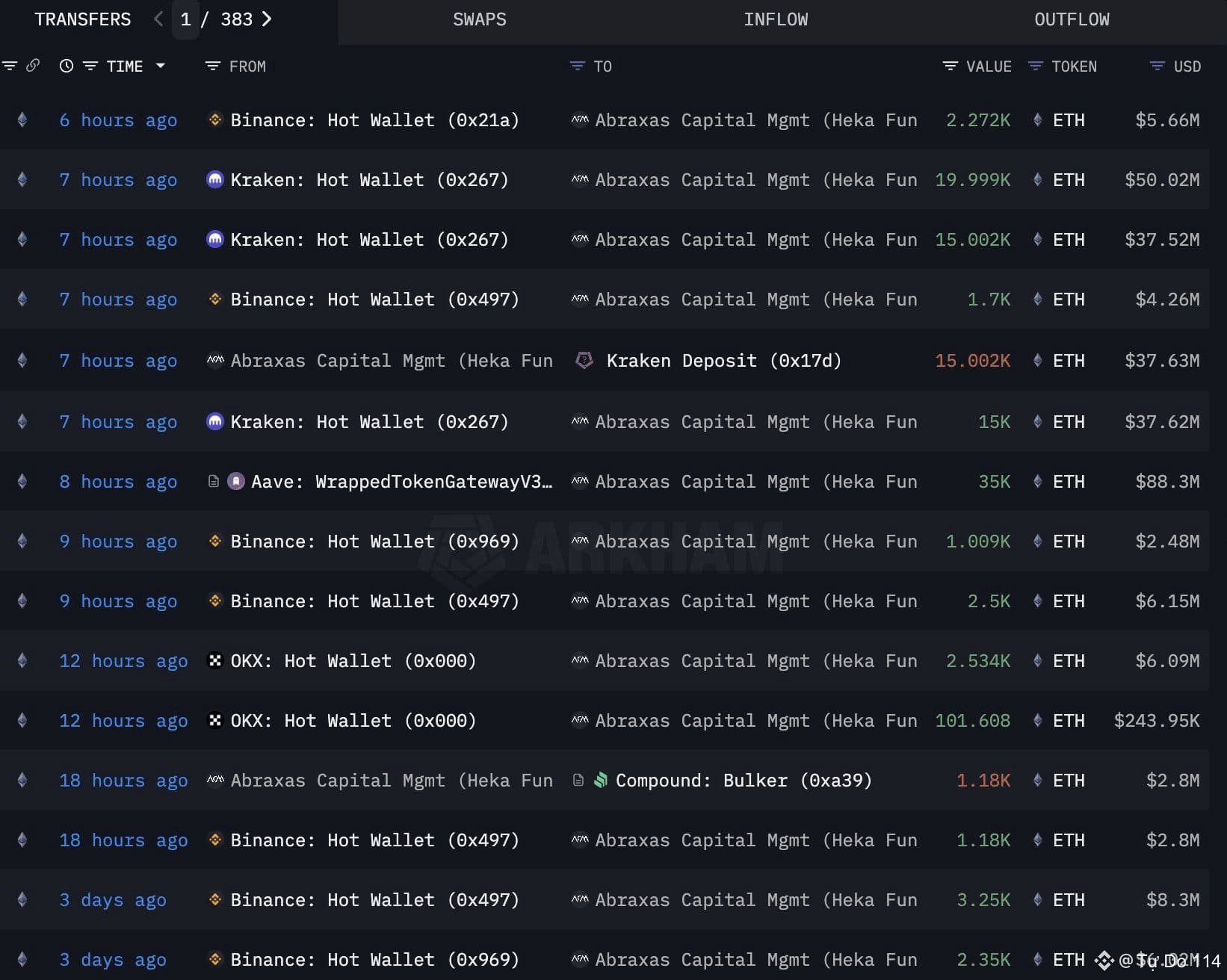Click the contract document icon before Aave

coord(214,482)
